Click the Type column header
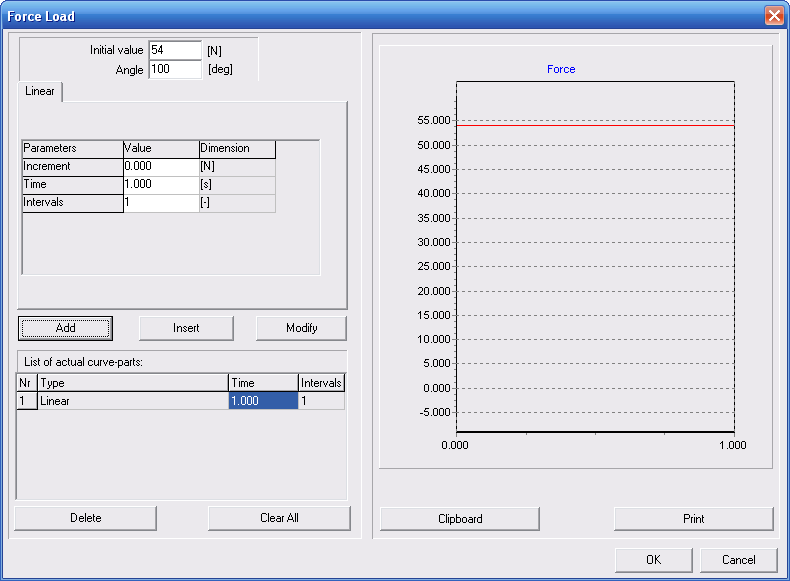Viewport: 790px width, 581px height. 133,383
